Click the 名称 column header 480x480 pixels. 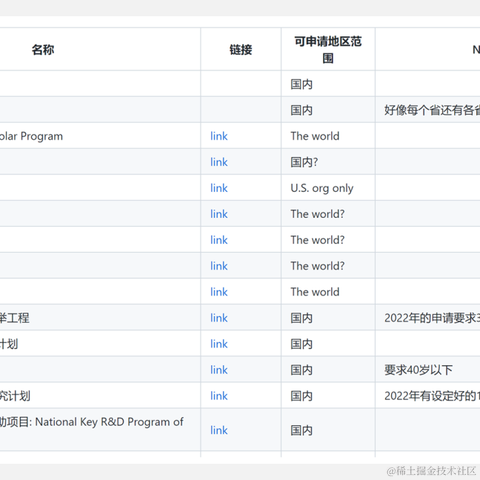tap(43, 50)
